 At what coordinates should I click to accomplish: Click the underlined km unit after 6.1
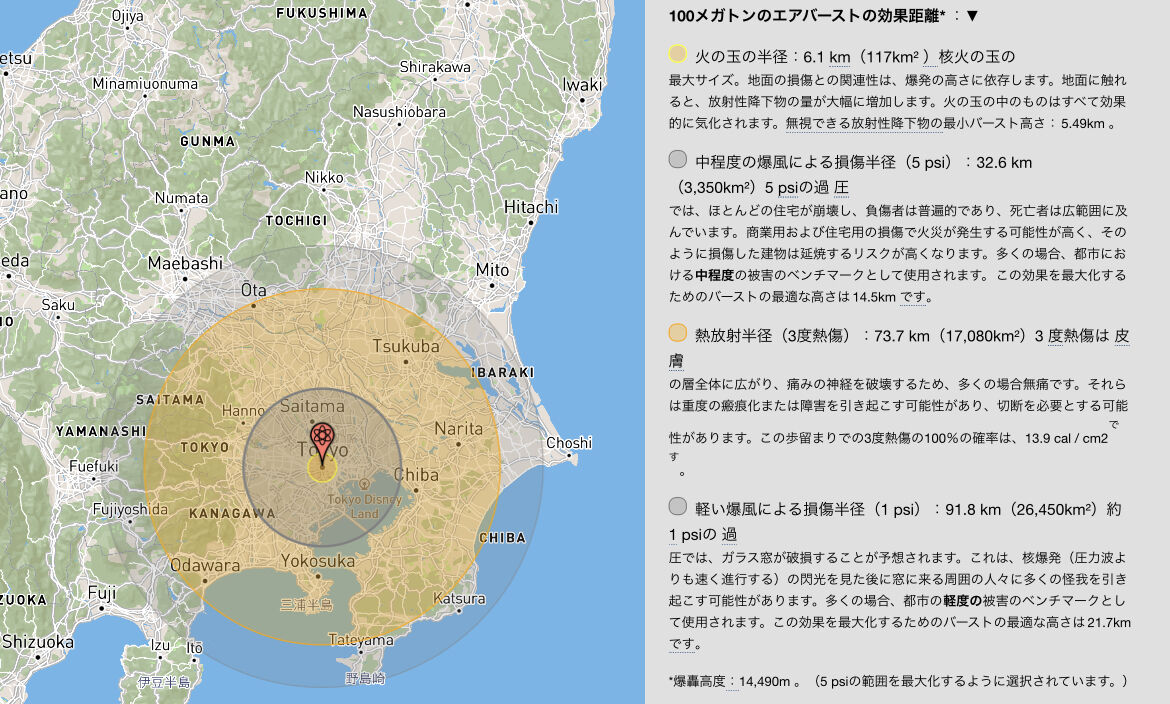click(x=839, y=57)
